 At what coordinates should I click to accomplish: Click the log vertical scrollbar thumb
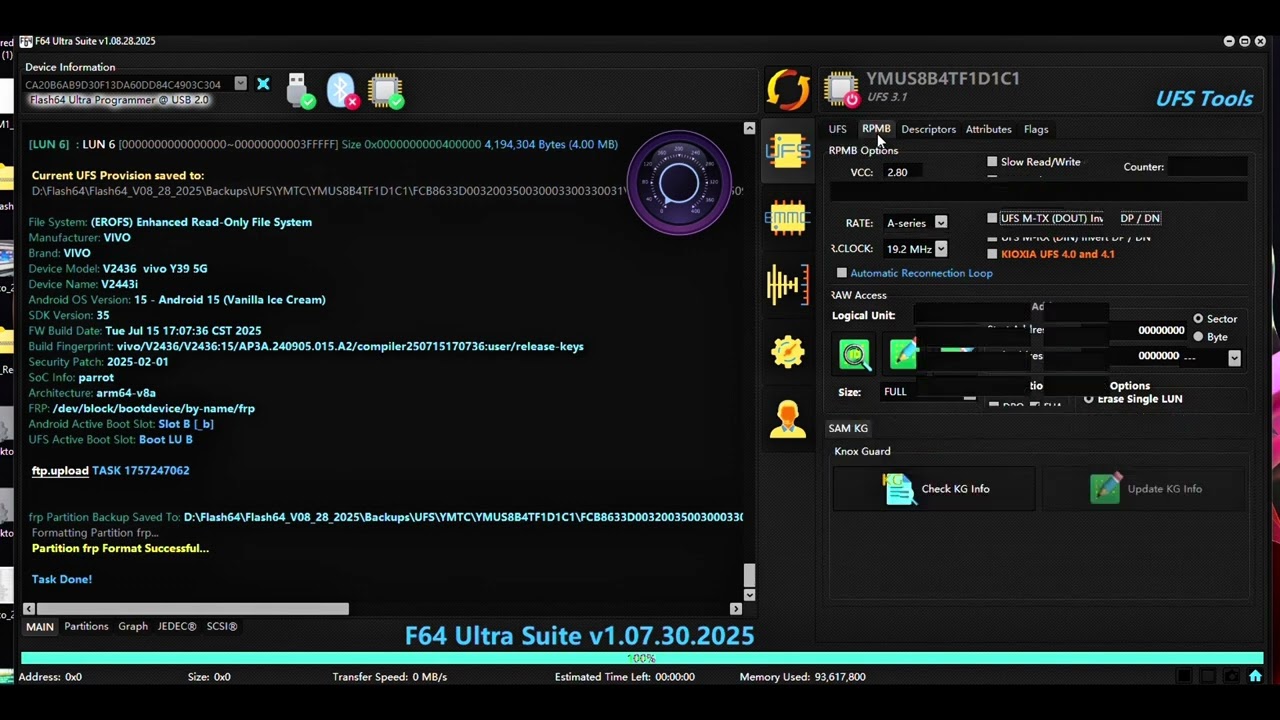[750, 575]
